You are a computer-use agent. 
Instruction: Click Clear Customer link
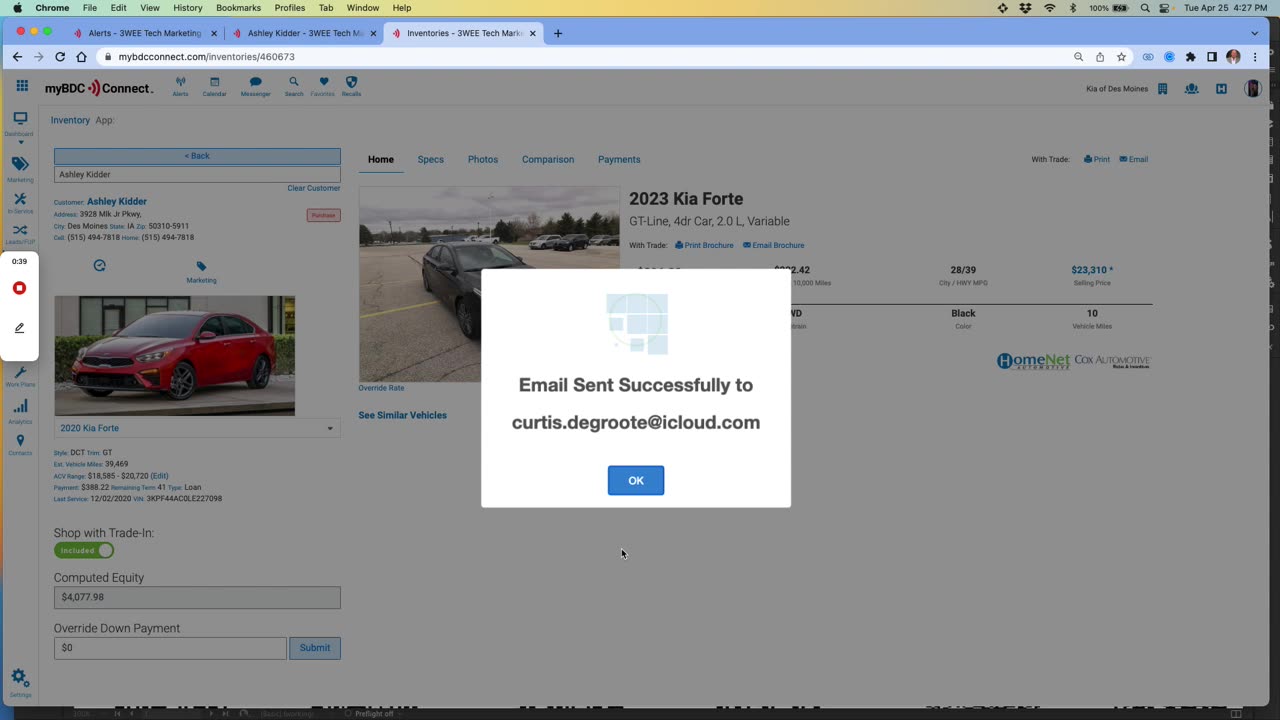coord(314,188)
